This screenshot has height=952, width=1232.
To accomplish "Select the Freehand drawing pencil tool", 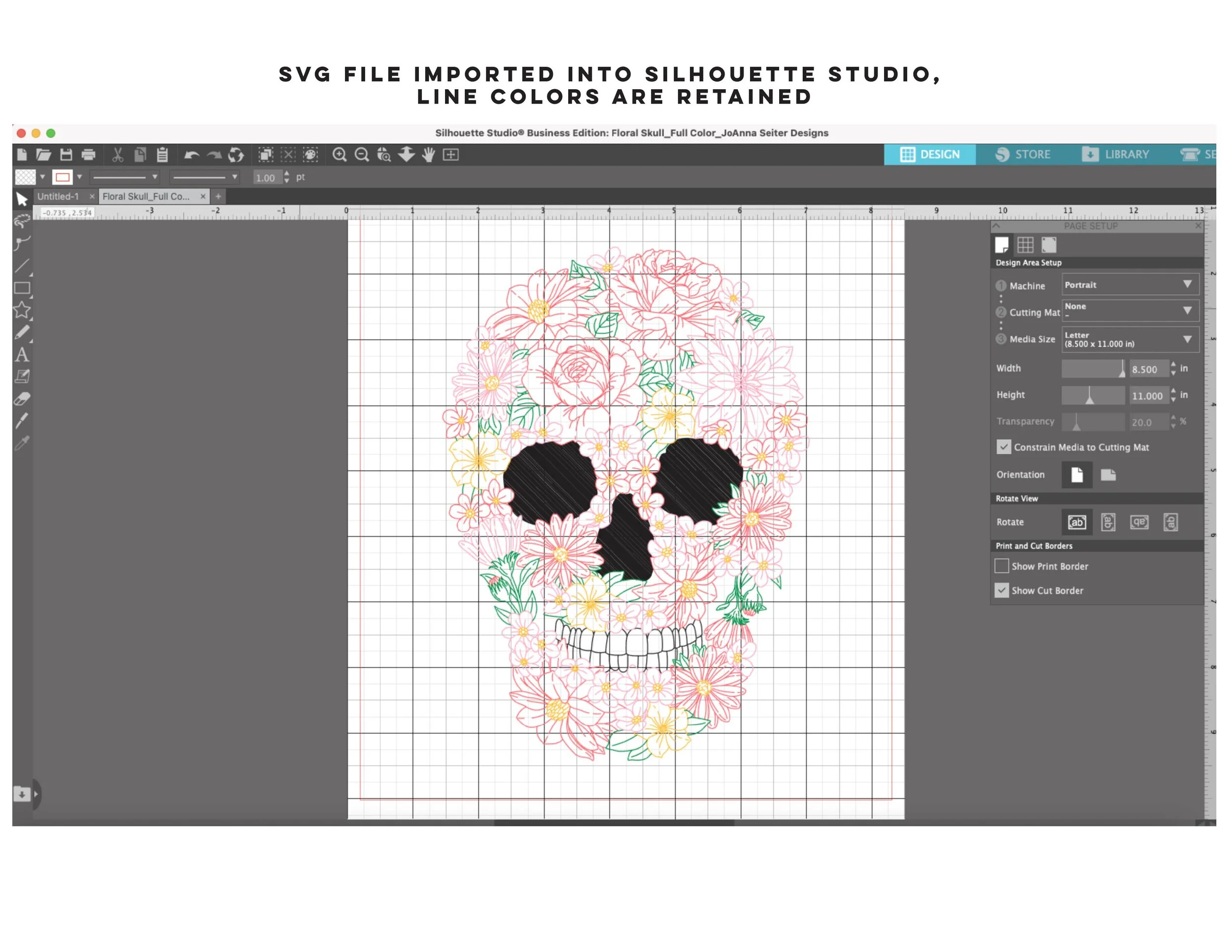I will tap(22, 333).
